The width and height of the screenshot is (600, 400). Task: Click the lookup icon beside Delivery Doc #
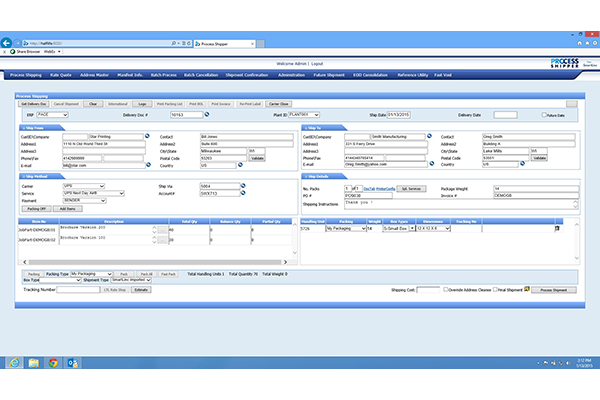pyautogui.click(x=207, y=114)
